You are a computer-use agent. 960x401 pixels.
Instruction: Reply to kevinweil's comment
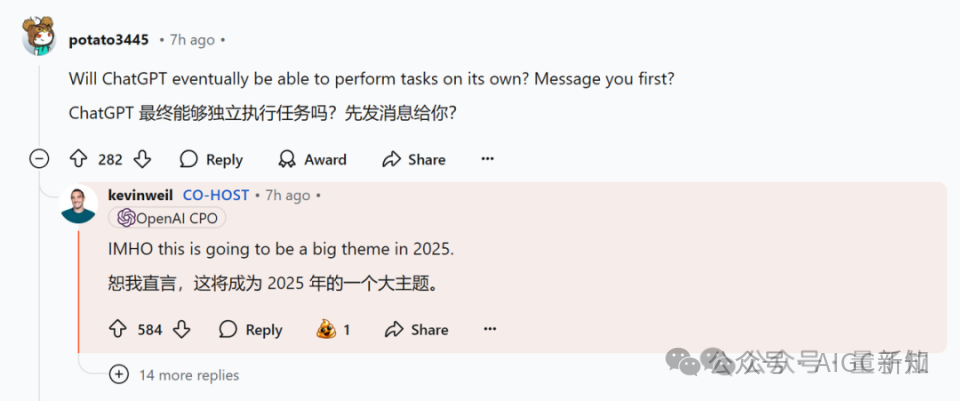coord(250,330)
